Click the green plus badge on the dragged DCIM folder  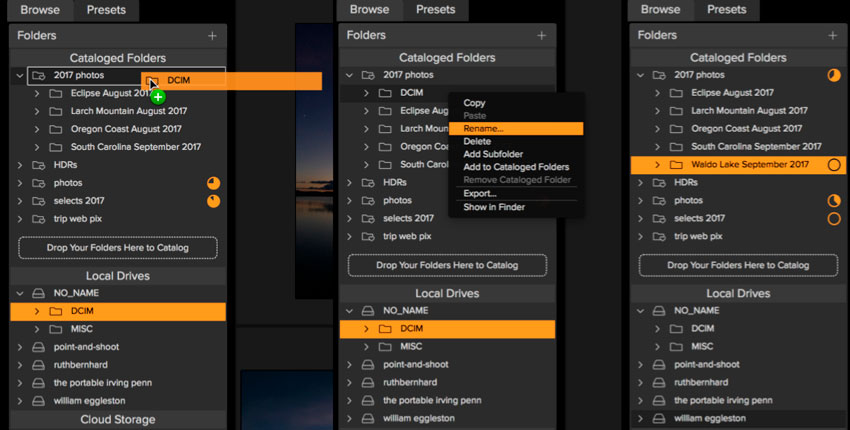[x=158, y=96]
